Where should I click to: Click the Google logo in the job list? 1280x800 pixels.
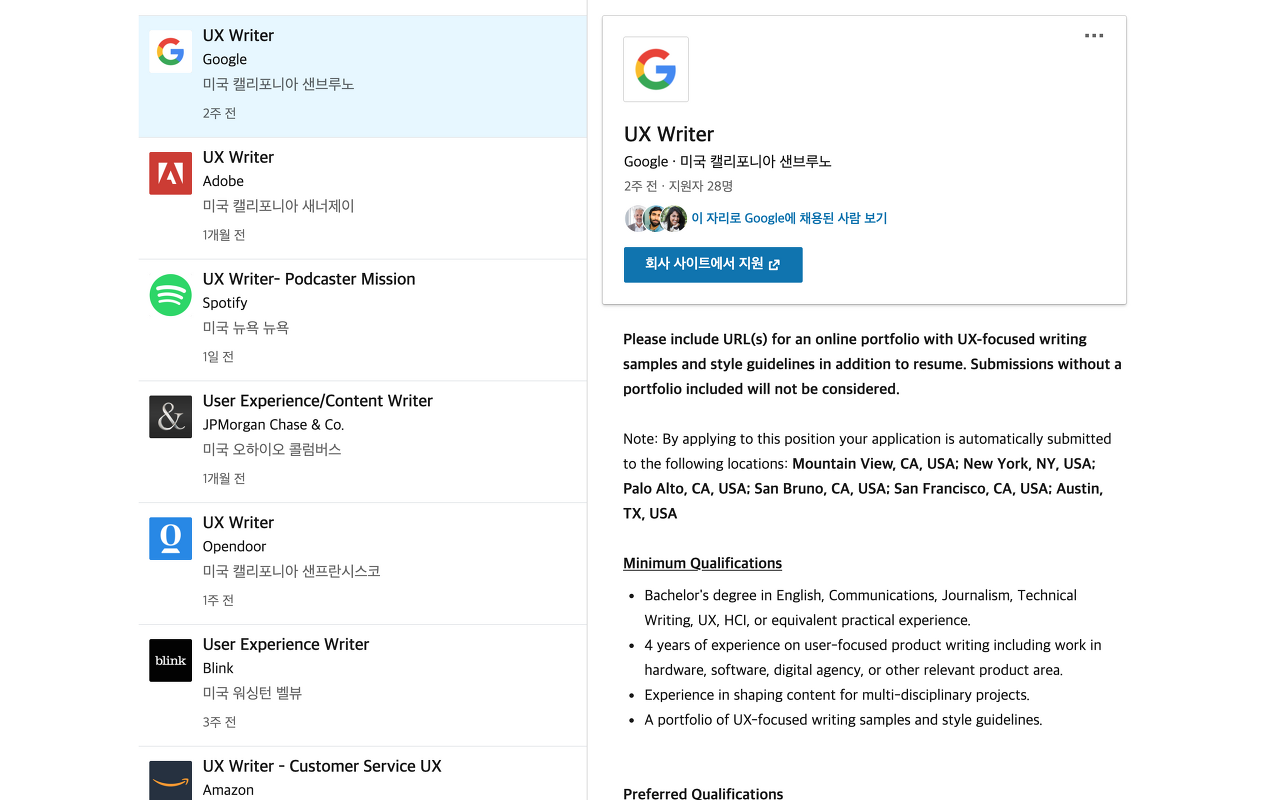click(170, 52)
